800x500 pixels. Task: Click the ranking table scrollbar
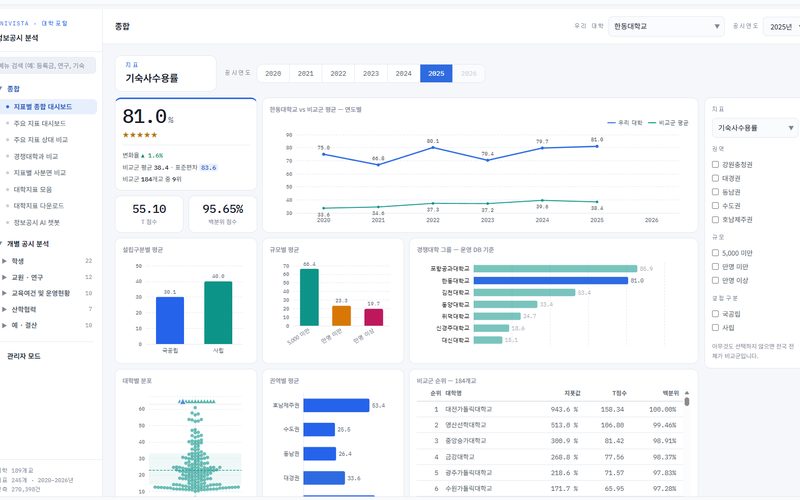click(687, 402)
